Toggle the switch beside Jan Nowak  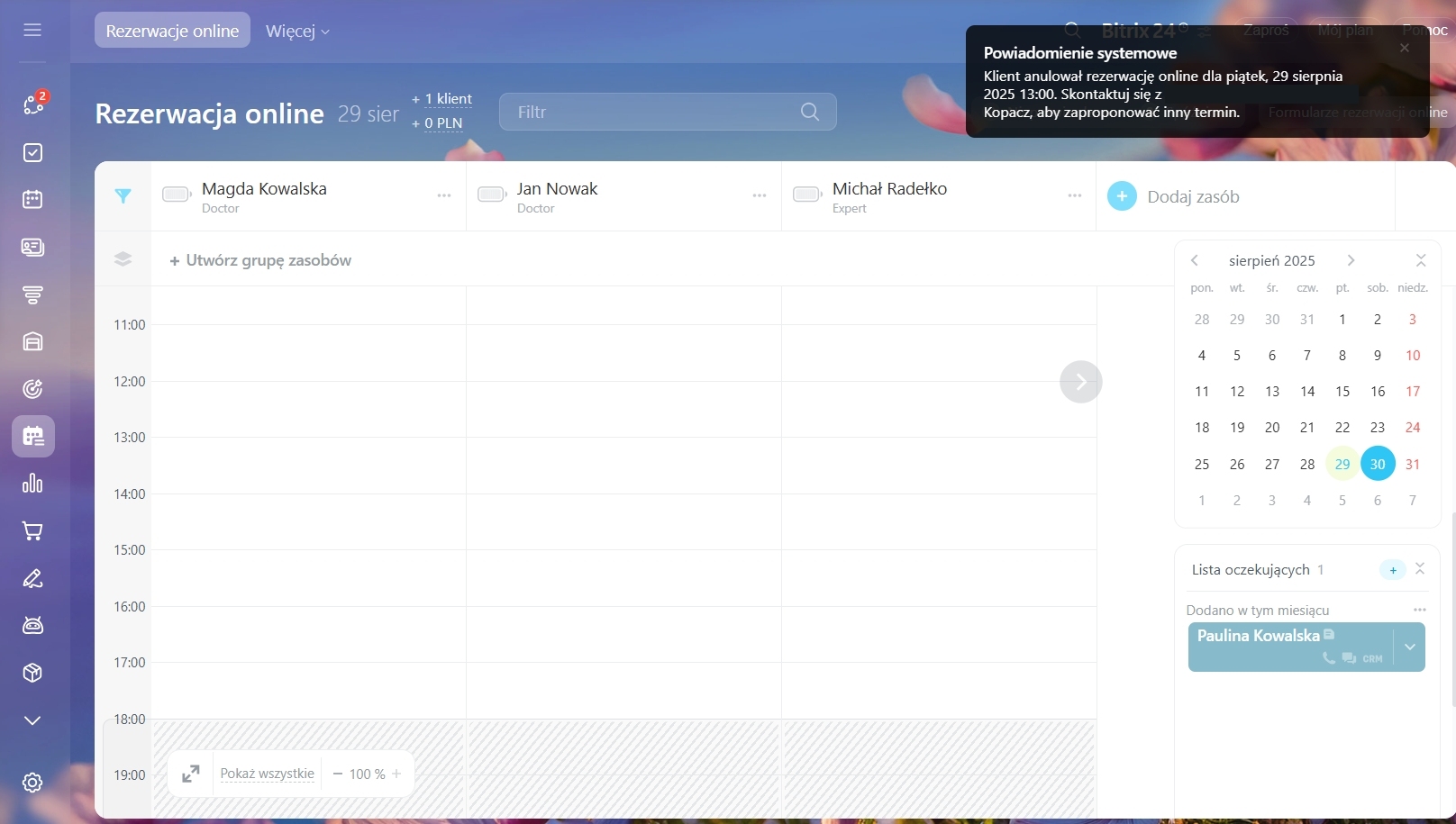click(492, 195)
